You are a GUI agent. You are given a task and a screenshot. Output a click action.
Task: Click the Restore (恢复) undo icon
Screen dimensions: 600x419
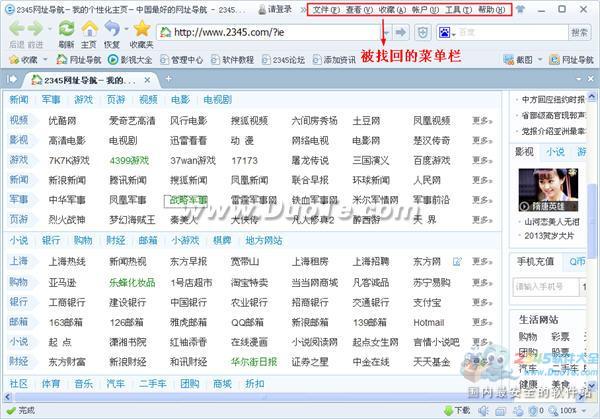[x=112, y=29]
